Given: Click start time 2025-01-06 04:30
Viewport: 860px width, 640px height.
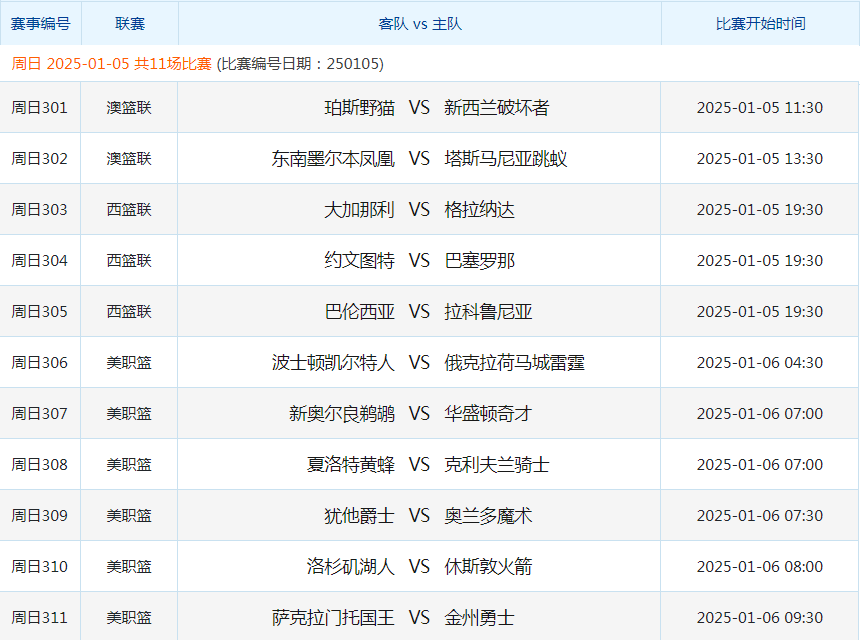Looking at the screenshot, I should (760, 363).
